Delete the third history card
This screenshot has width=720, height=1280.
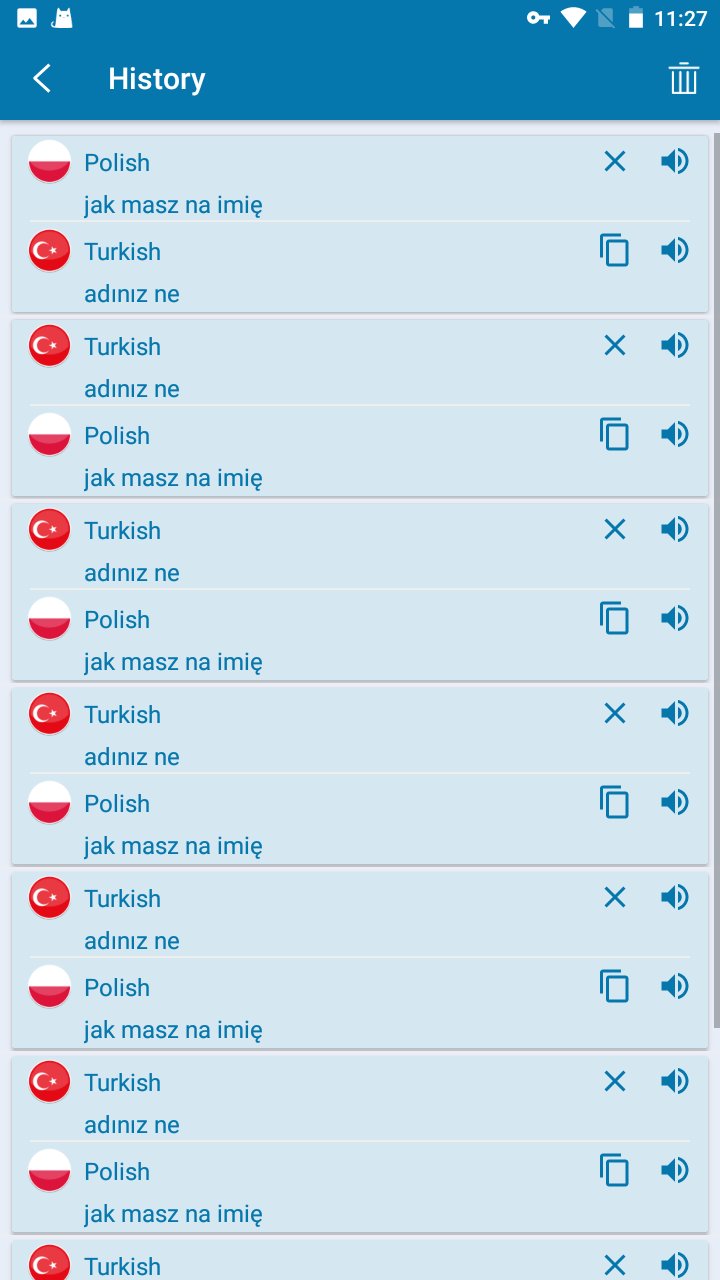614,529
